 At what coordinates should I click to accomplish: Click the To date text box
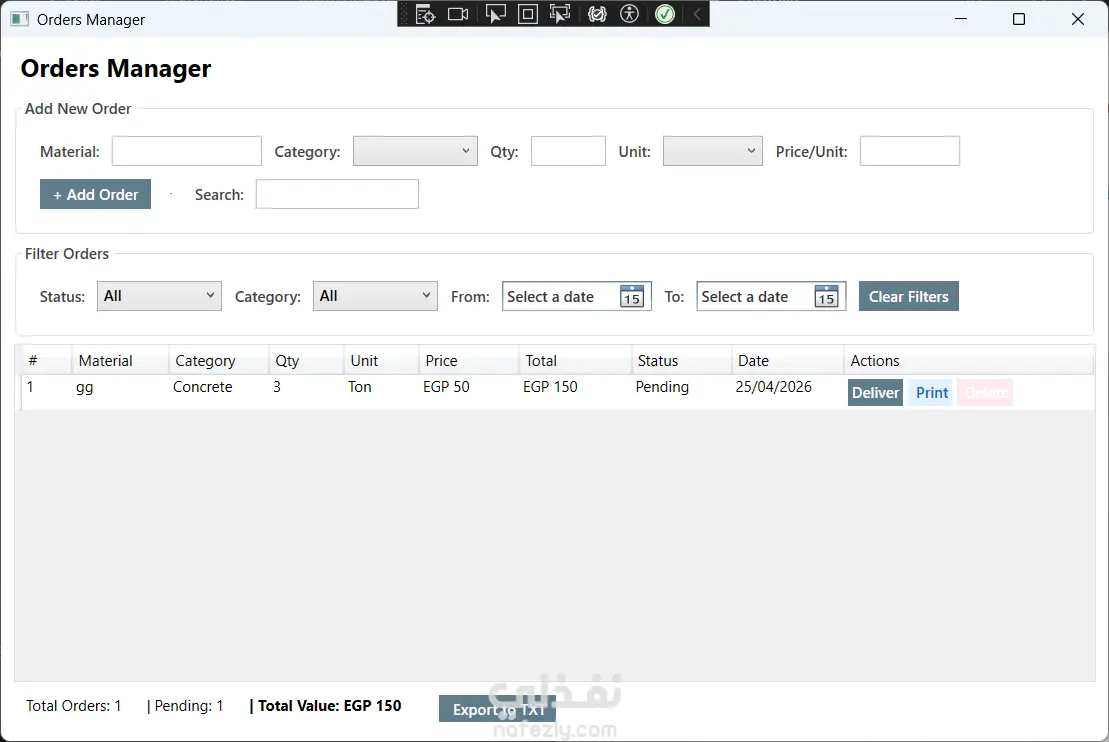point(755,296)
